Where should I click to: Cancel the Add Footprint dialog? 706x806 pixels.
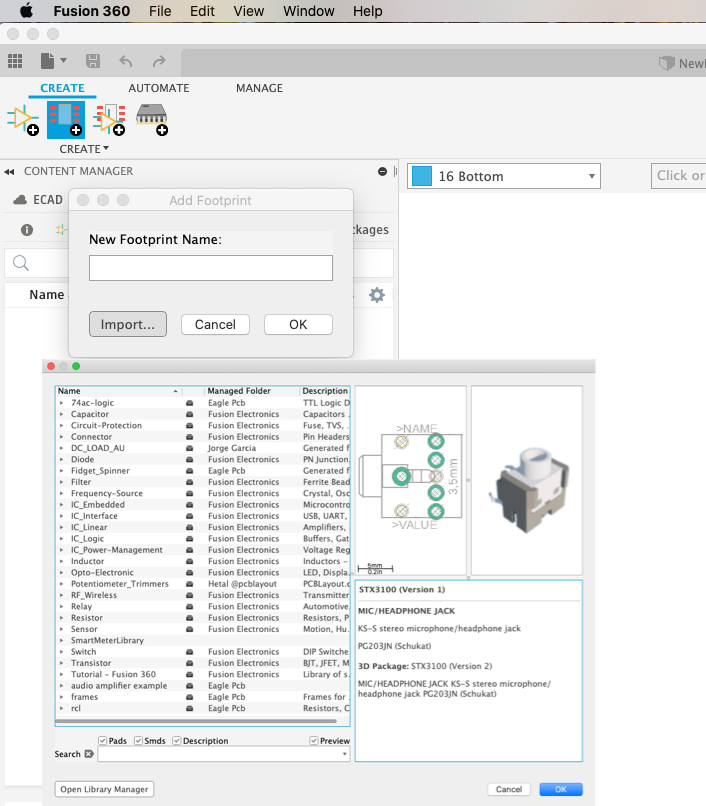215,324
